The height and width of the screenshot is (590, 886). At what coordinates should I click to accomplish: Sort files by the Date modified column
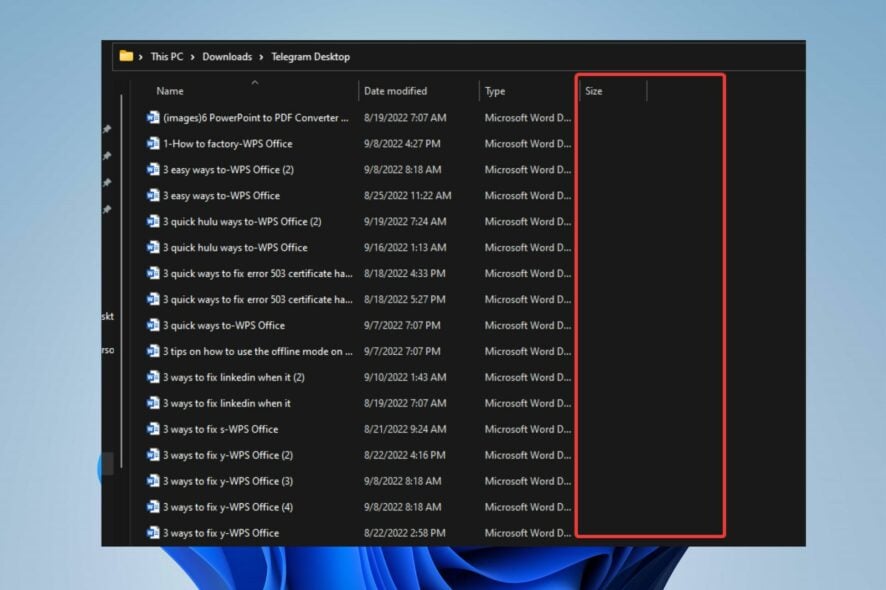pos(396,91)
